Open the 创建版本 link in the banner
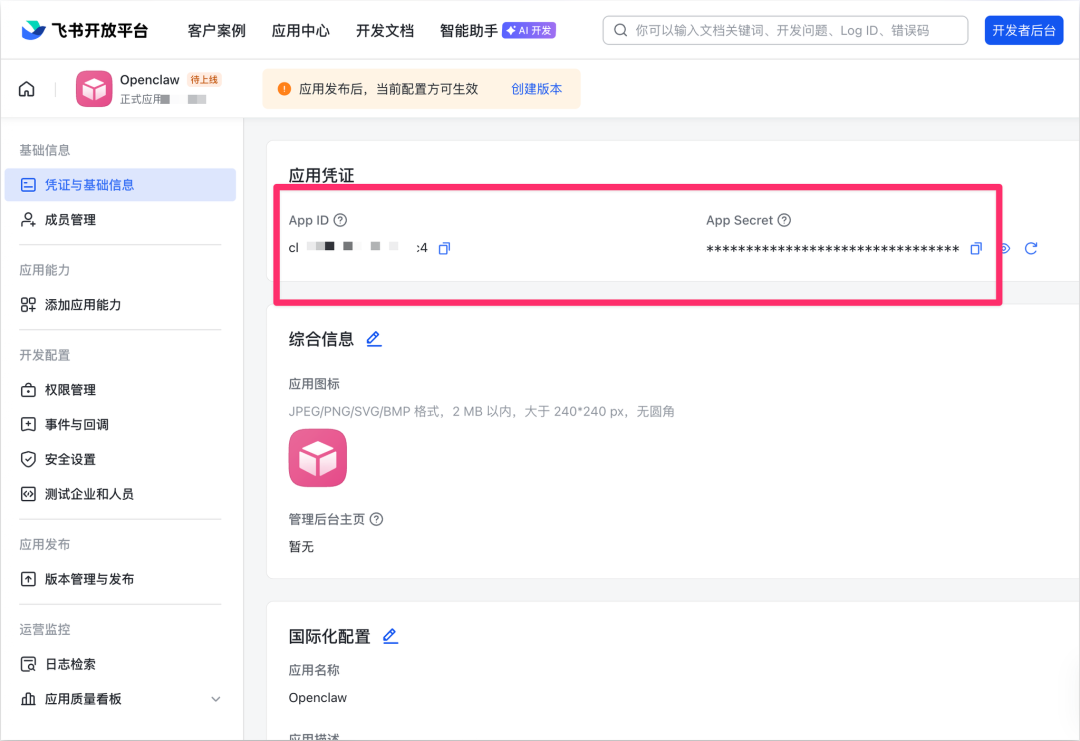Viewport: 1080px width, 741px height. click(x=537, y=88)
